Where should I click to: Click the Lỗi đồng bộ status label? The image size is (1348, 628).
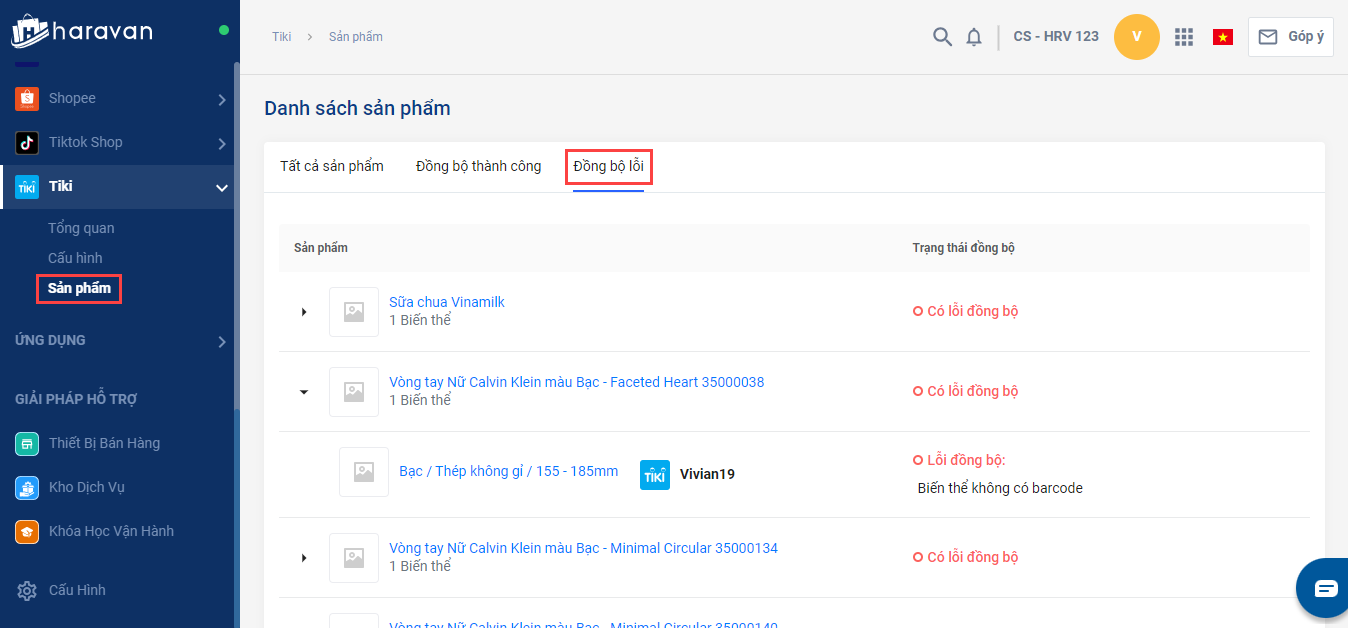(958, 460)
